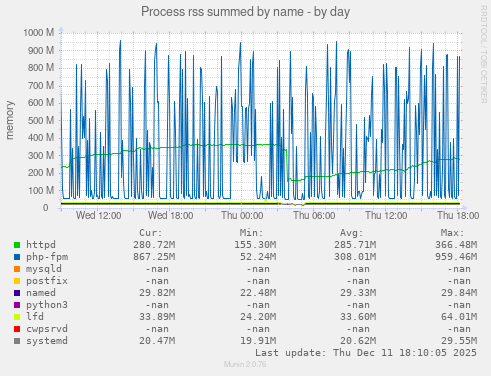Select the httpd legend label
Image resolution: width=491 pixels, height=376 pixels.
41,245
